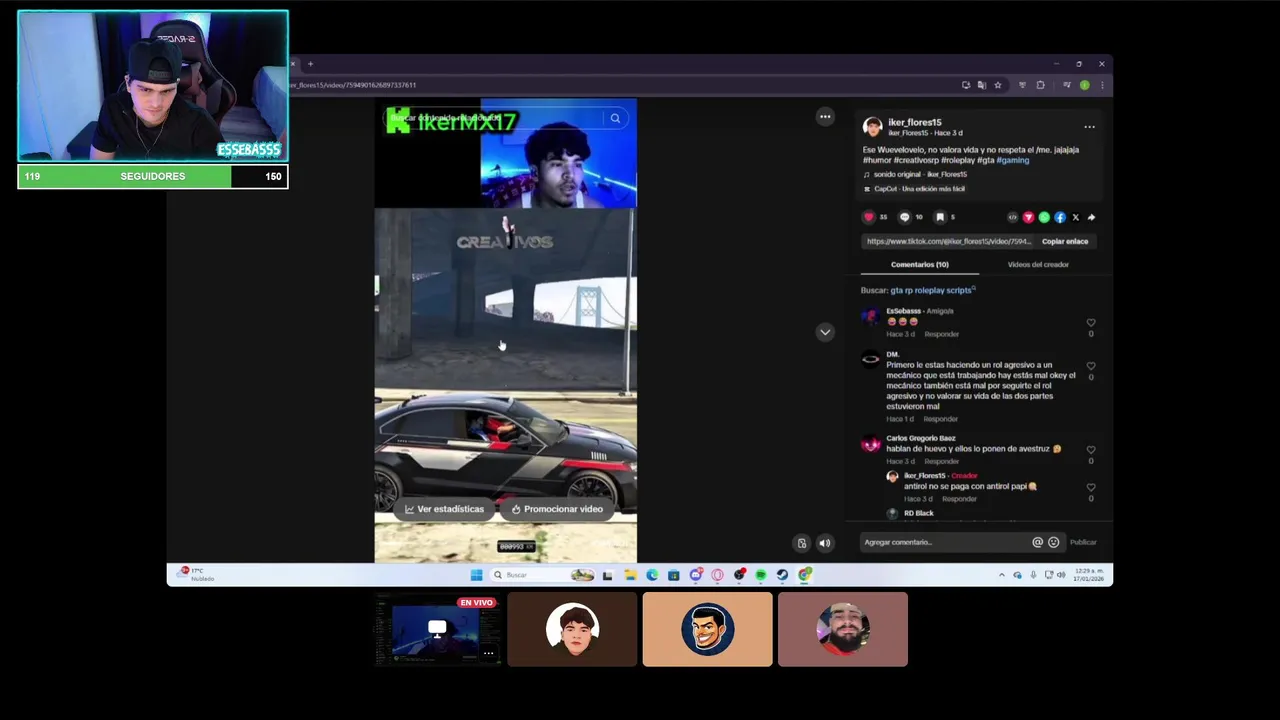Viewport: 1280px width, 720px height.
Task: Click Promocionar video button
Action: tap(557, 509)
